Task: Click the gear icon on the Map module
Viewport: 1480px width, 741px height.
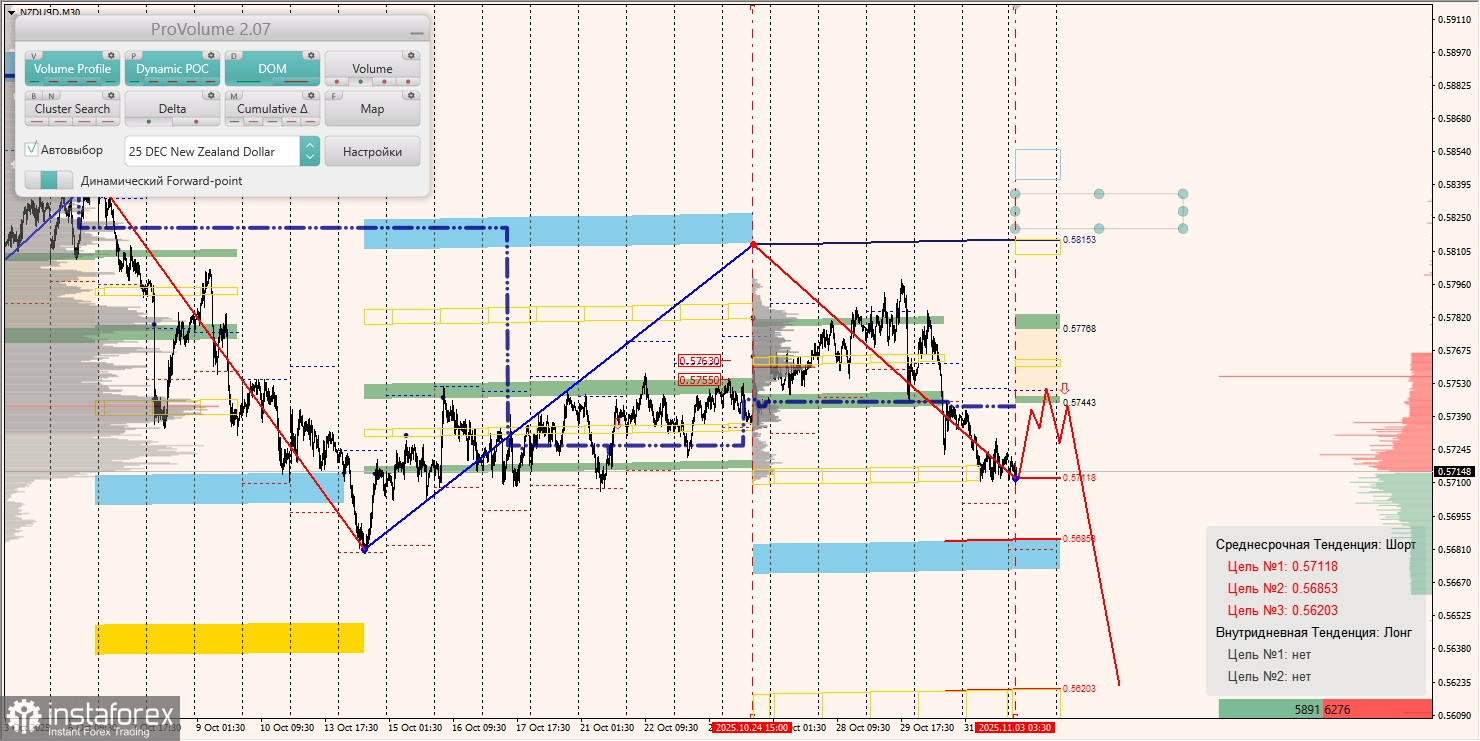Action: [411, 96]
